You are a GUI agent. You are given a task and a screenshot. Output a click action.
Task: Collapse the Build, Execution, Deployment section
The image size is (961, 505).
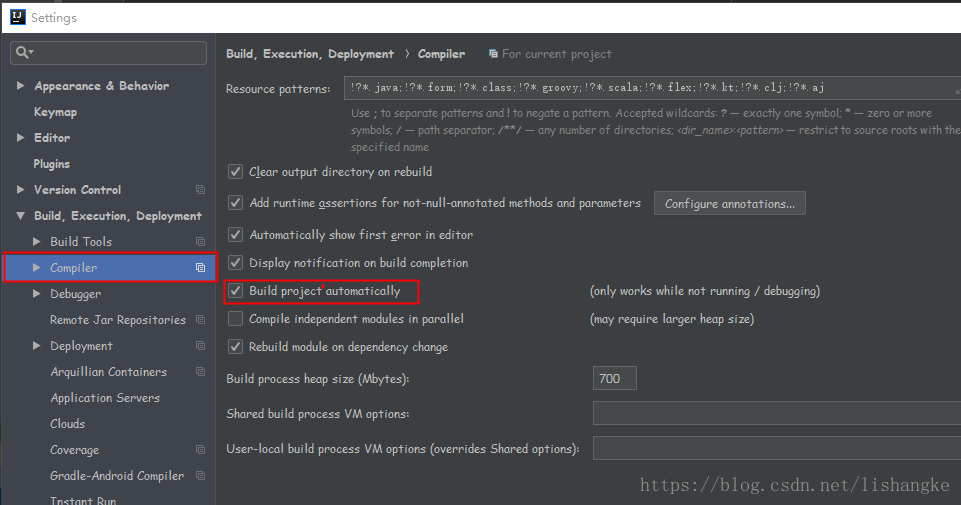point(20,216)
